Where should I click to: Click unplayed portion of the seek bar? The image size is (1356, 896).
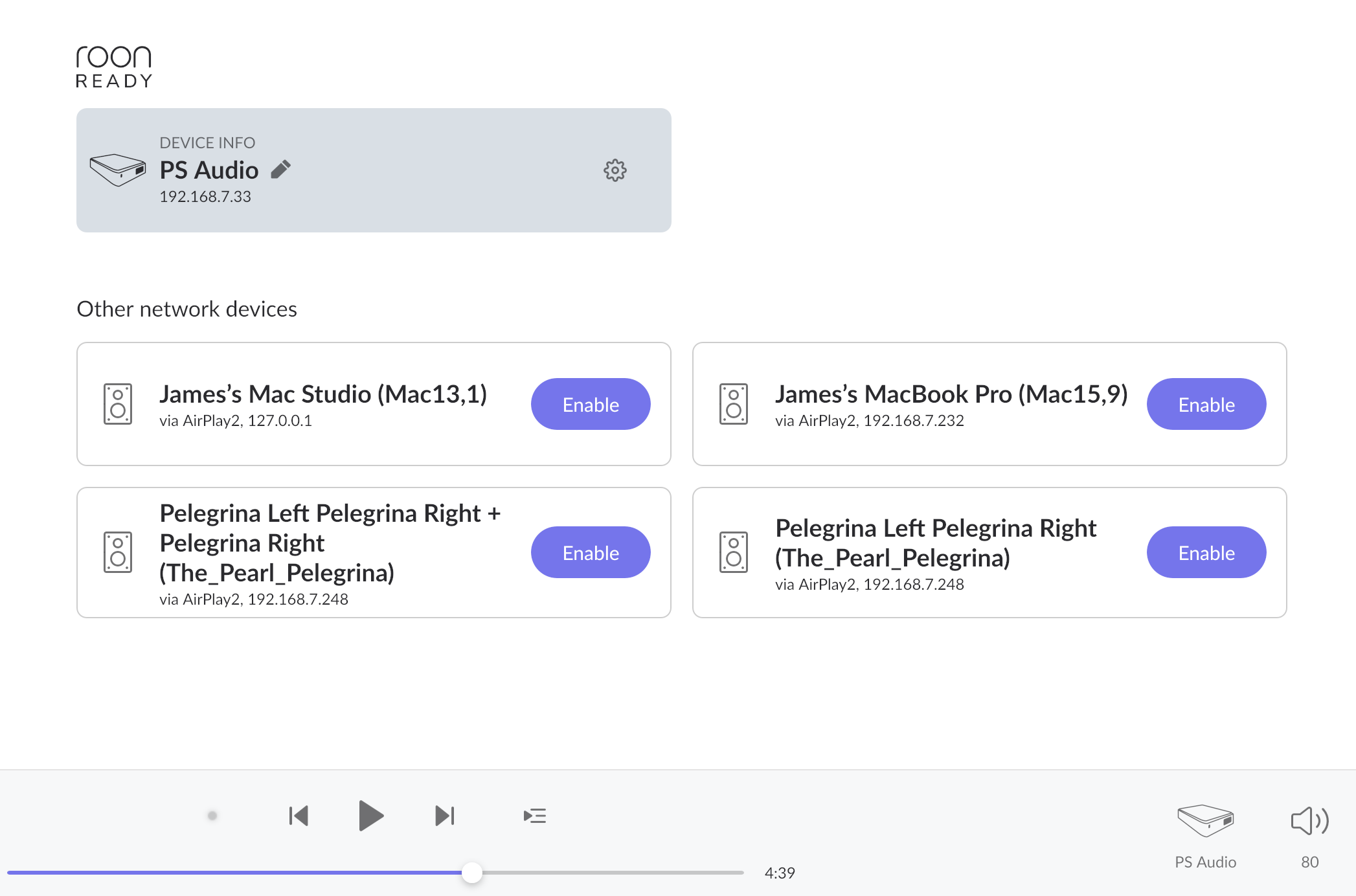[x=613, y=873]
